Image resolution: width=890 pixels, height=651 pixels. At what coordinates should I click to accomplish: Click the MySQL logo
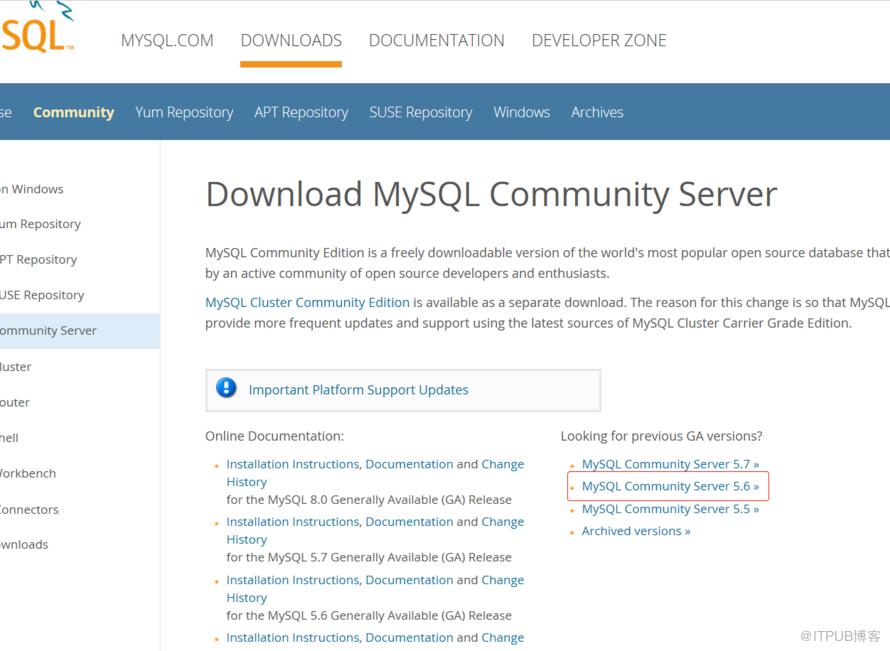[x=37, y=27]
